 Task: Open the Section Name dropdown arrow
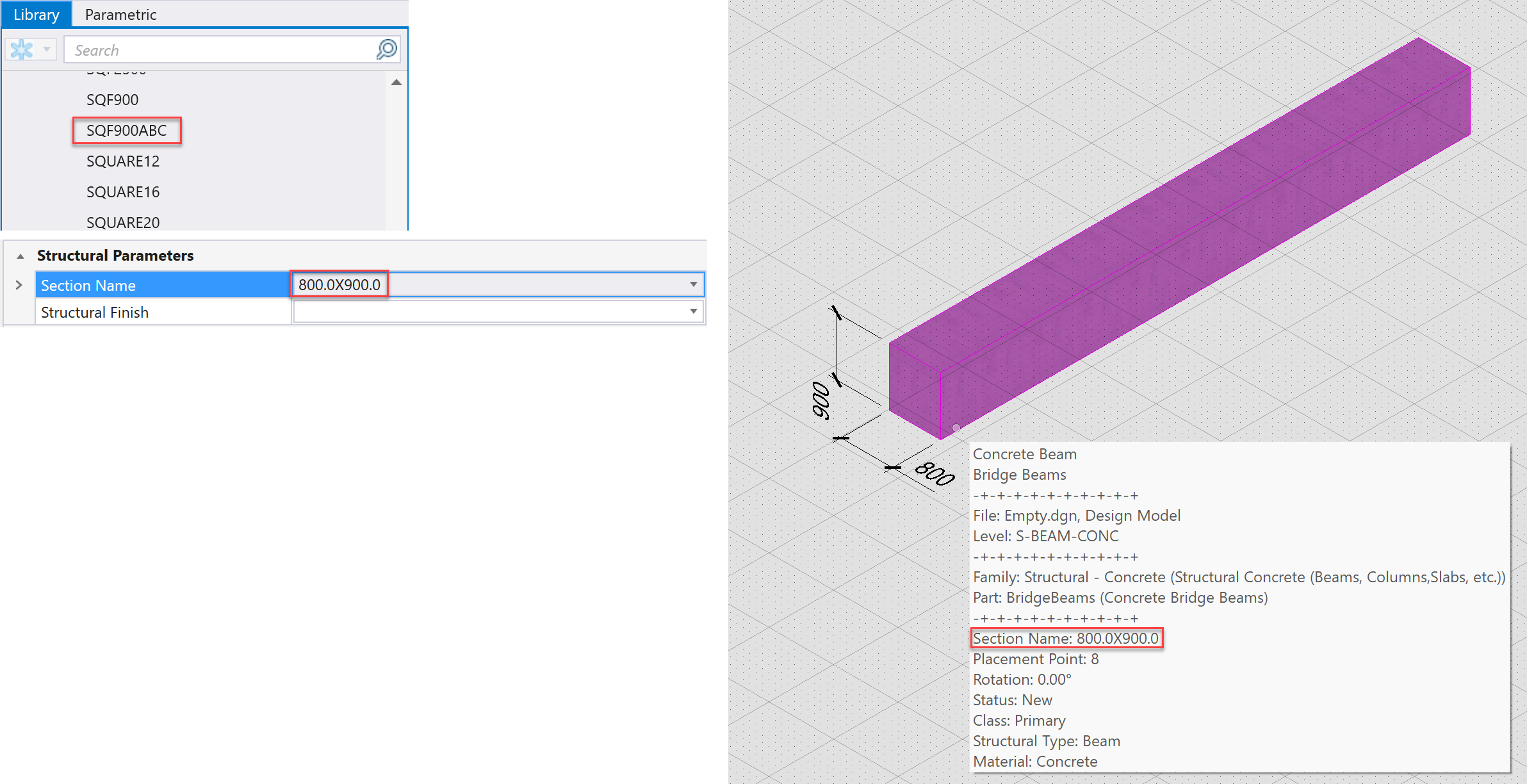click(694, 284)
